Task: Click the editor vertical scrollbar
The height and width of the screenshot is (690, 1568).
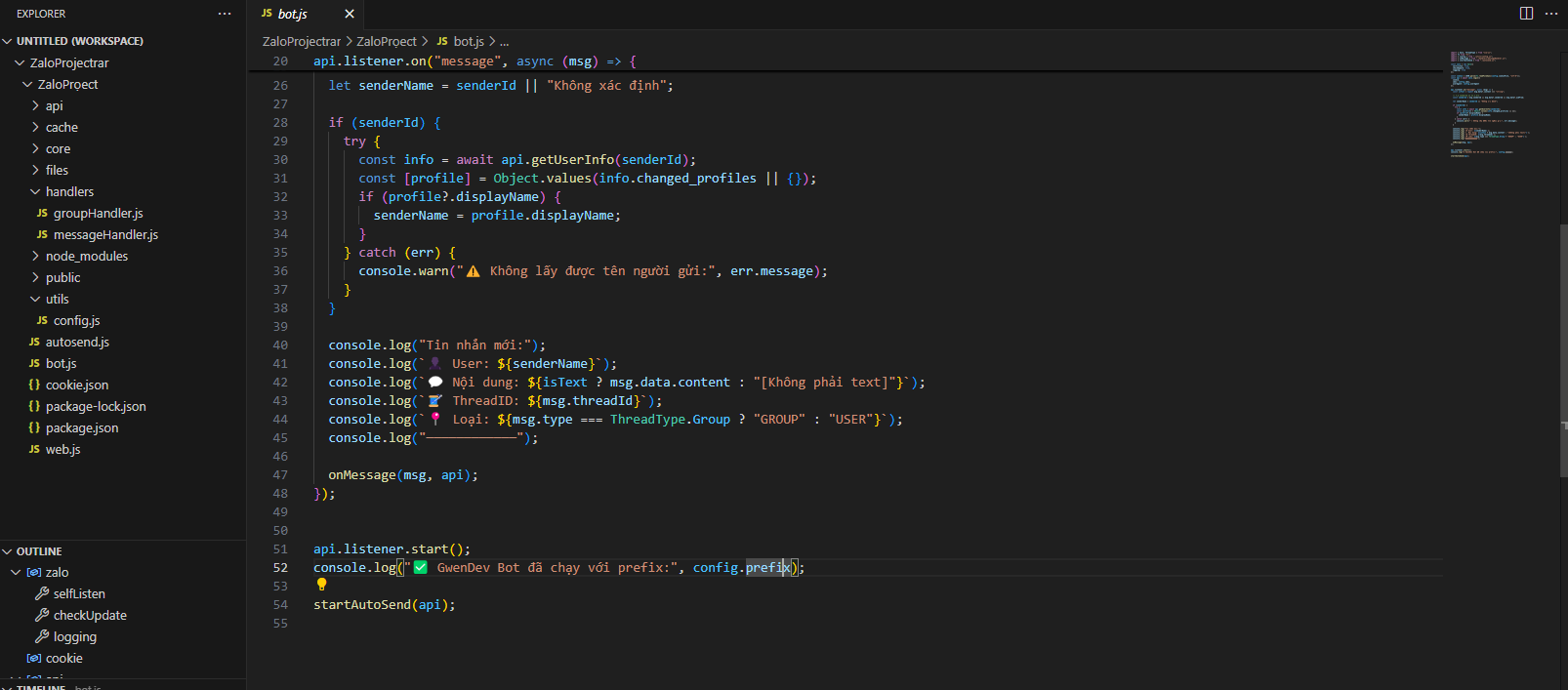Action: (1562, 351)
